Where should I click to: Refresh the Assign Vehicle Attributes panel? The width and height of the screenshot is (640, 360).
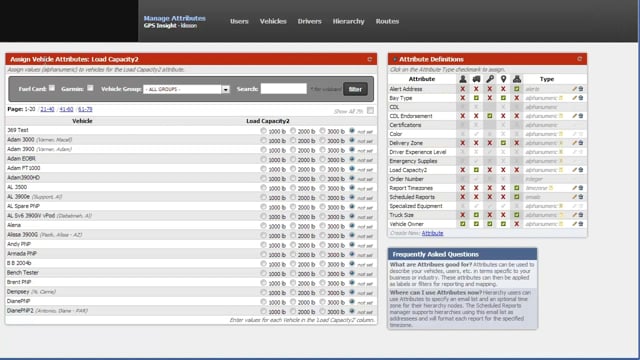[x=370, y=59]
